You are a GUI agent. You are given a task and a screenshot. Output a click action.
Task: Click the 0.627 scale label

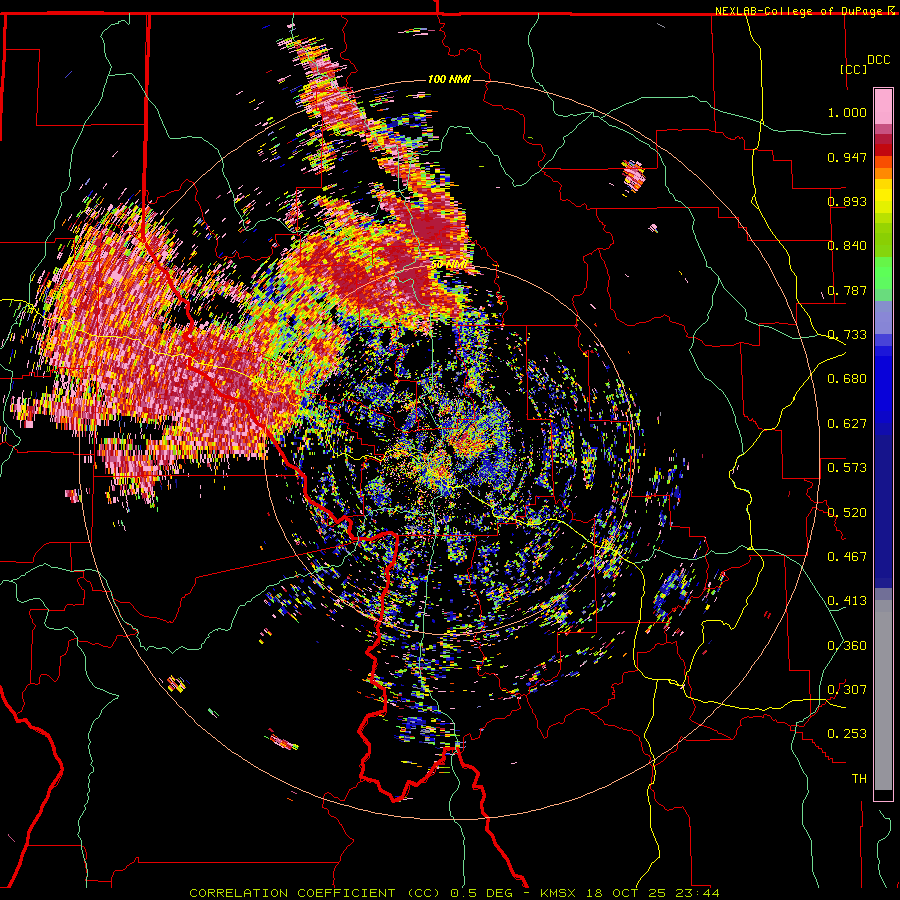847,424
